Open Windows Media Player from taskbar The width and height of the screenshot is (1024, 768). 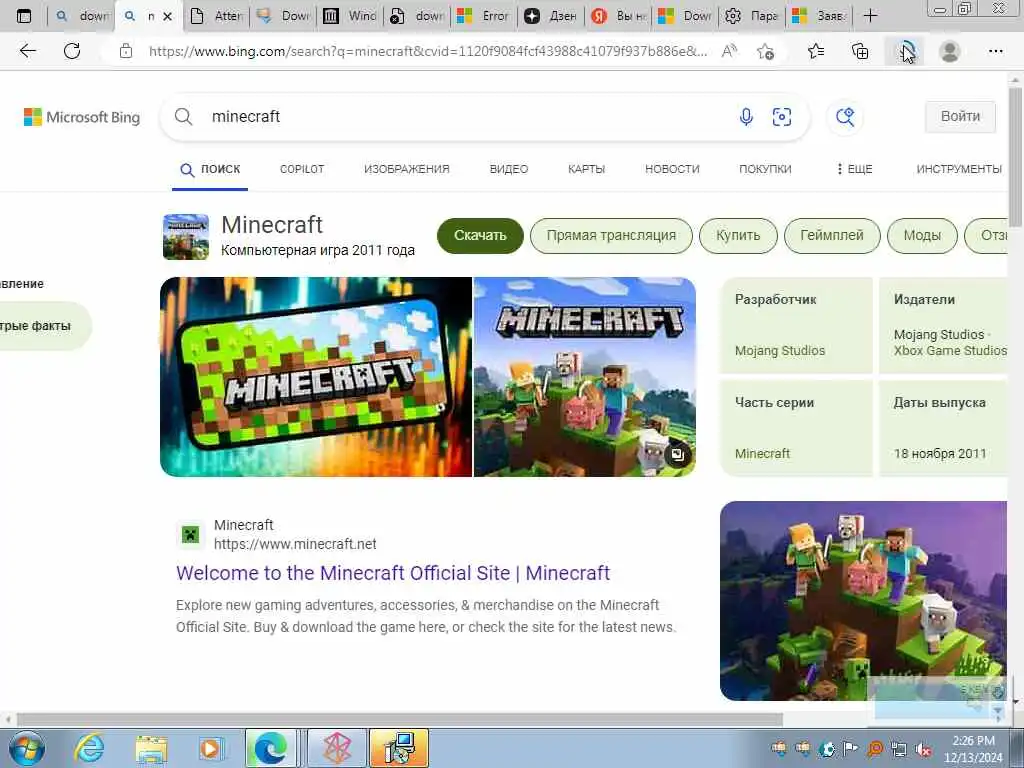click(x=210, y=748)
